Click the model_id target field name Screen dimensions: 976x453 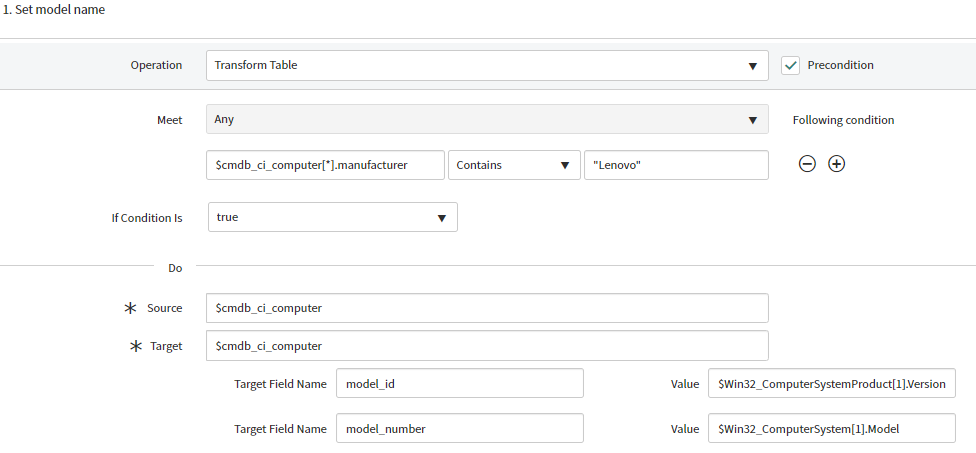click(460, 383)
